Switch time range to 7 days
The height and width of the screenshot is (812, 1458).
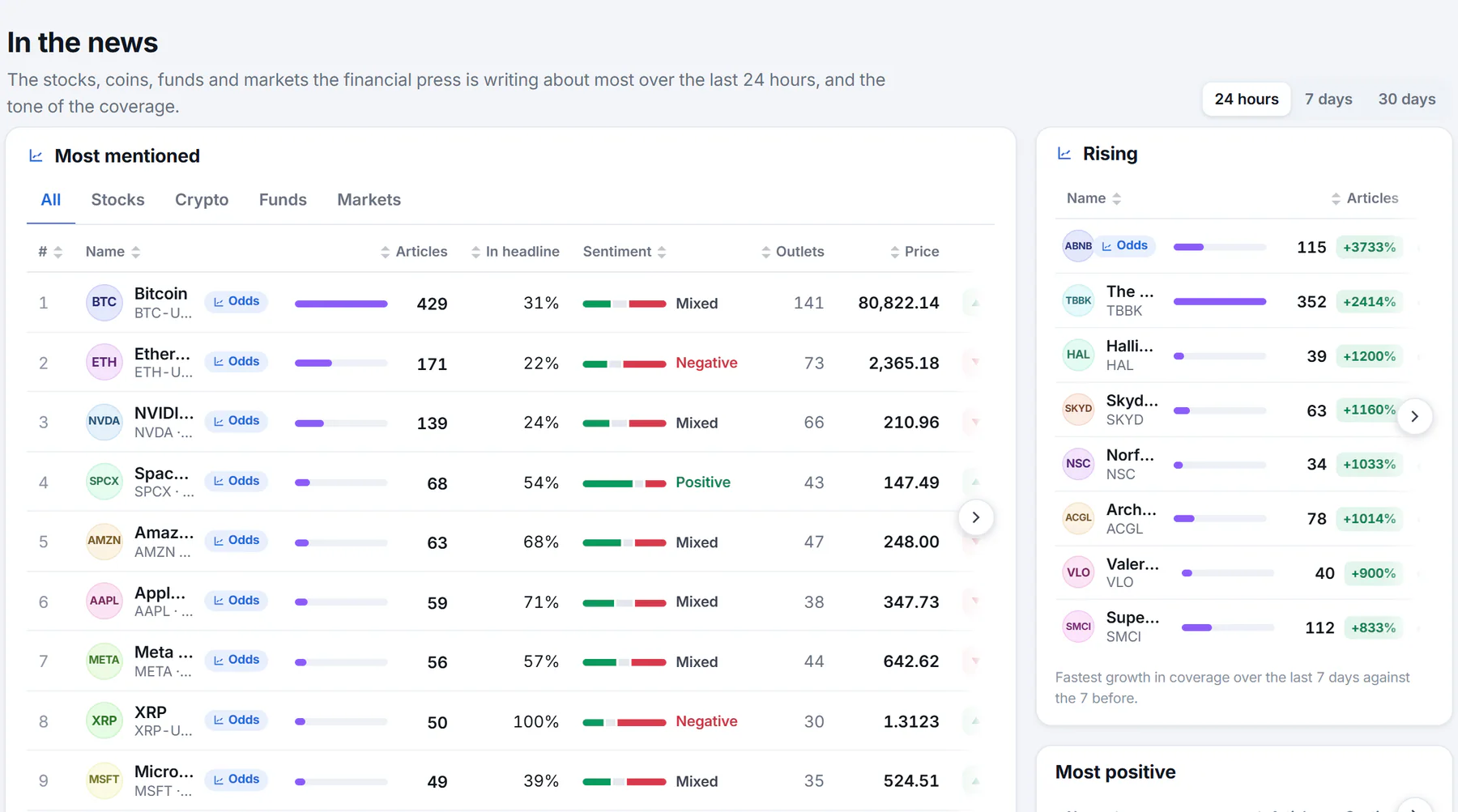pyautogui.click(x=1328, y=99)
